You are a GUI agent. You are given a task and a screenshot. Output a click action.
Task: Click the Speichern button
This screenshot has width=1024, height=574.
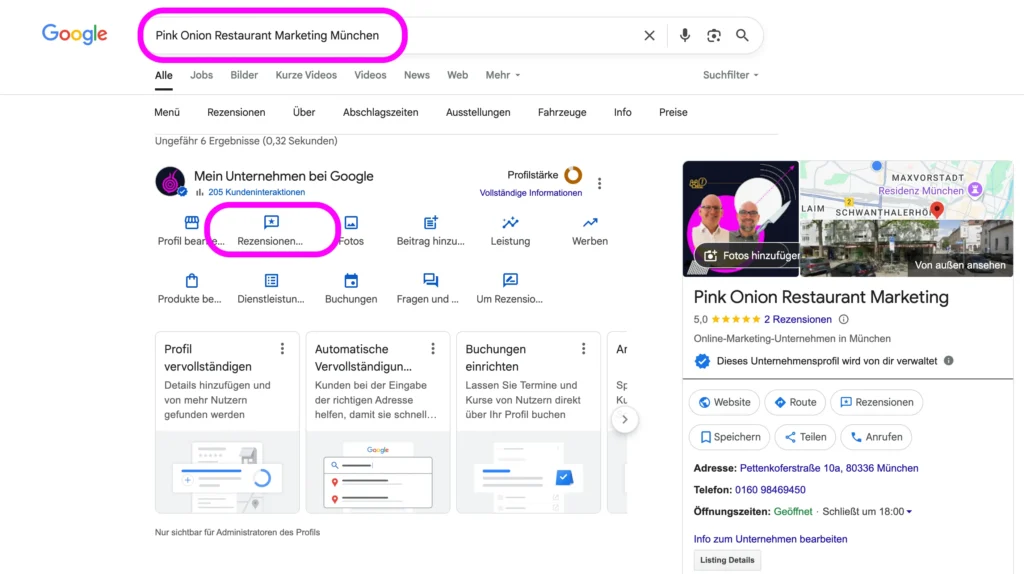(729, 437)
